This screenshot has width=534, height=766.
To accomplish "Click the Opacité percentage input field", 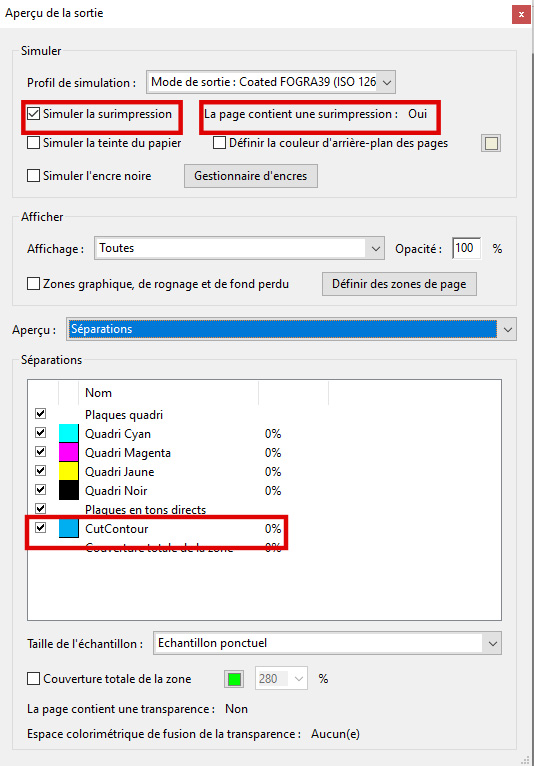I will (466, 248).
